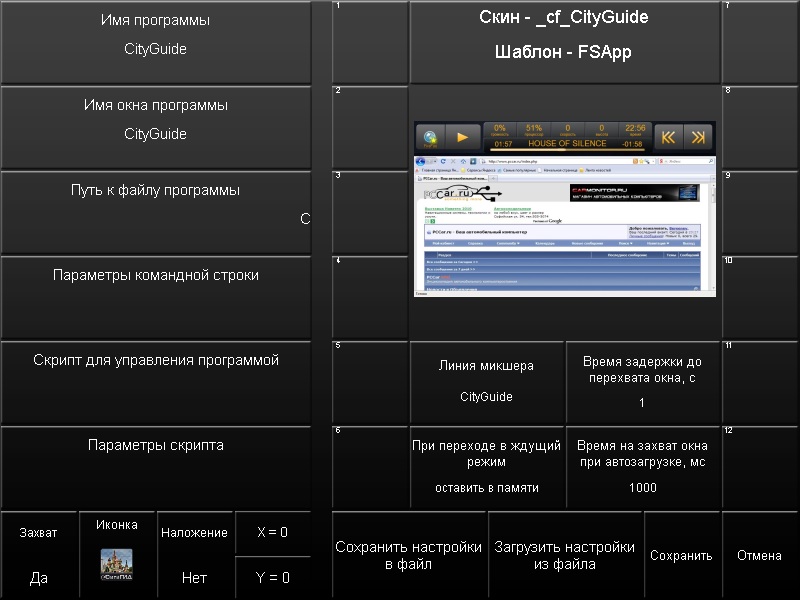Click Сохранить настройки в файл
The height and width of the screenshot is (600, 800).
coord(408,556)
